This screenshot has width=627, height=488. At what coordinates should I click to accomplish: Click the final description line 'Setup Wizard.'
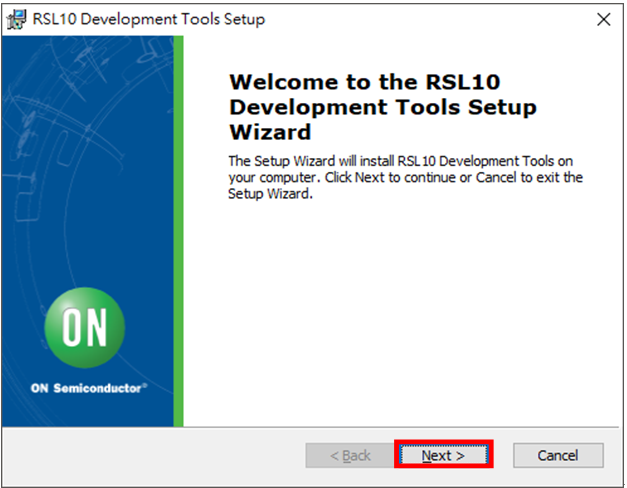click(271, 194)
